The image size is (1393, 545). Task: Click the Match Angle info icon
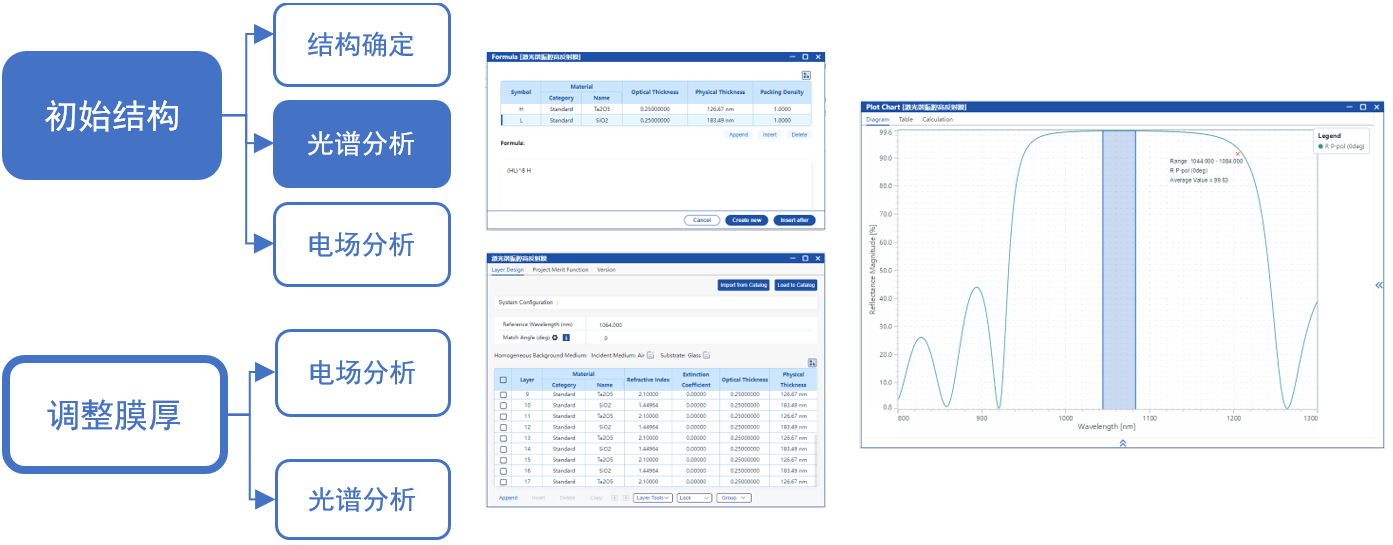coord(566,338)
